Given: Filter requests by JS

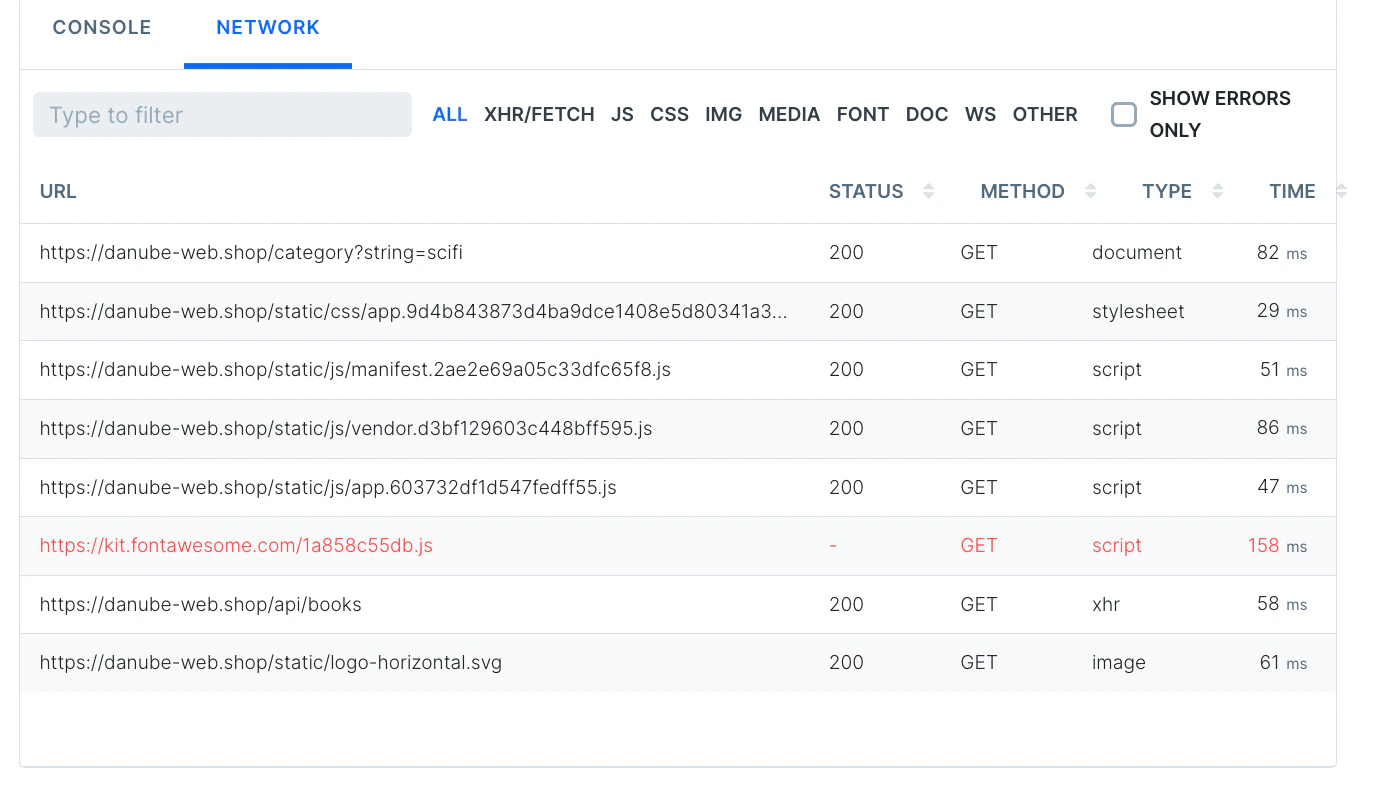Looking at the screenshot, I should (622, 114).
